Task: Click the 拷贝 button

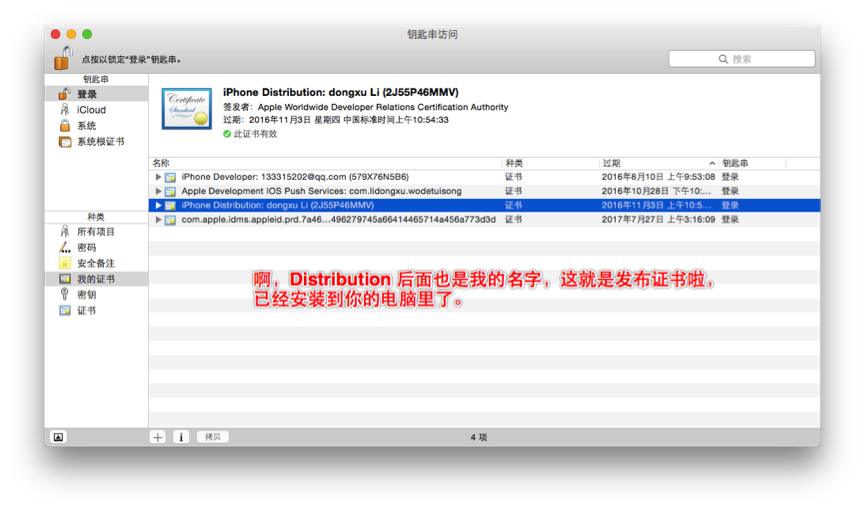Action: point(213,437)
